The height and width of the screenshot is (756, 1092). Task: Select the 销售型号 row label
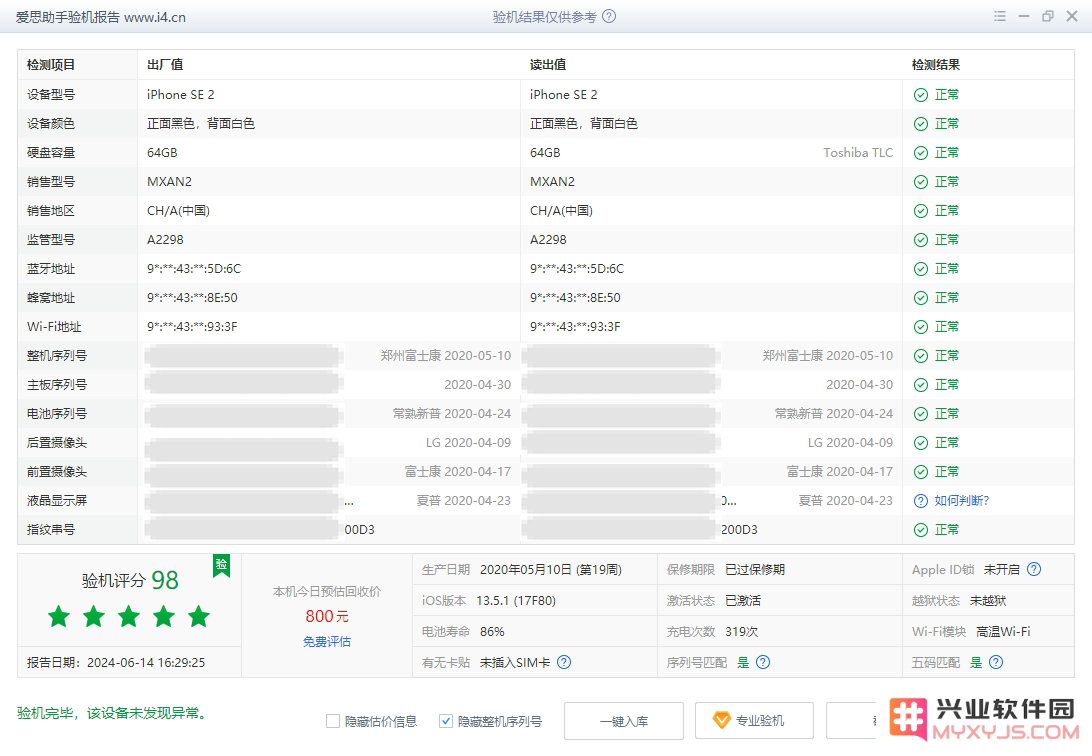[x=51, y=182]
